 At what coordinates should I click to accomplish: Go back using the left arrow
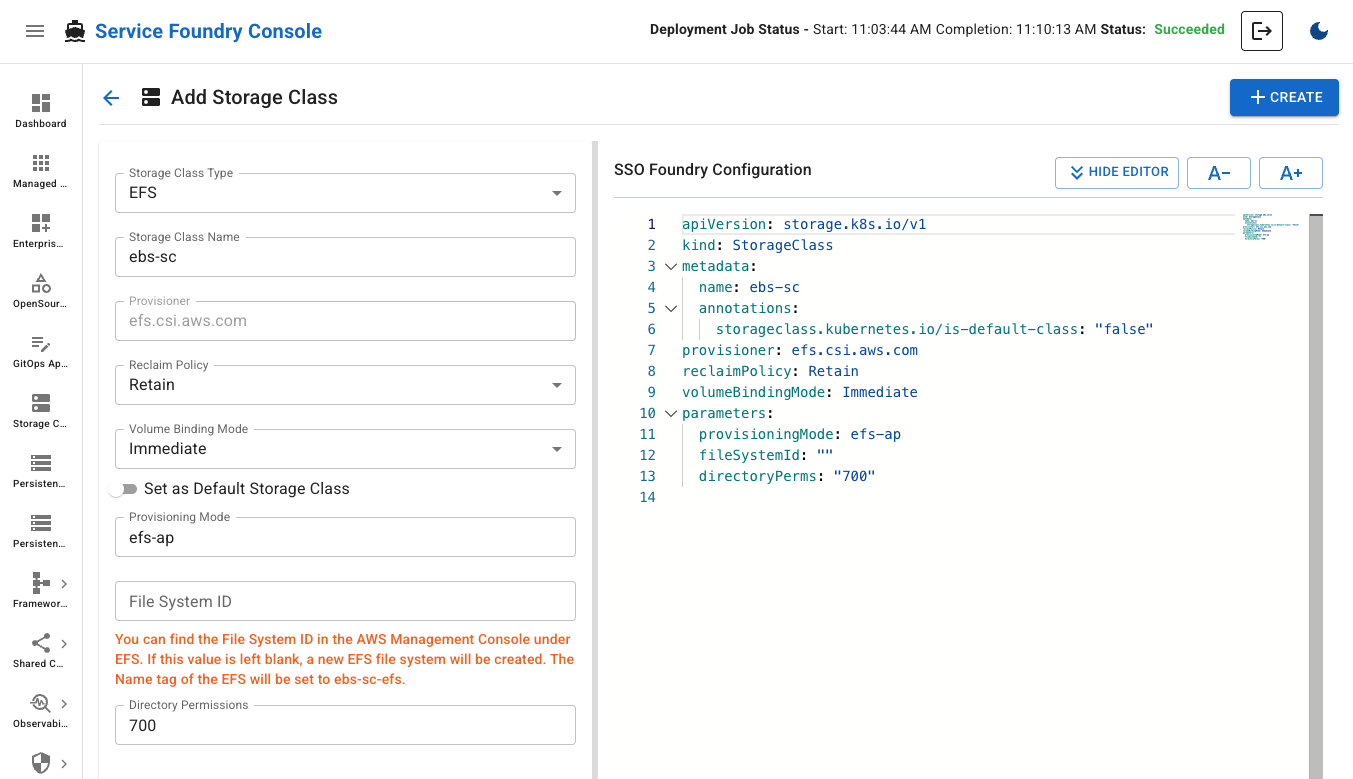tap(111, 98)
